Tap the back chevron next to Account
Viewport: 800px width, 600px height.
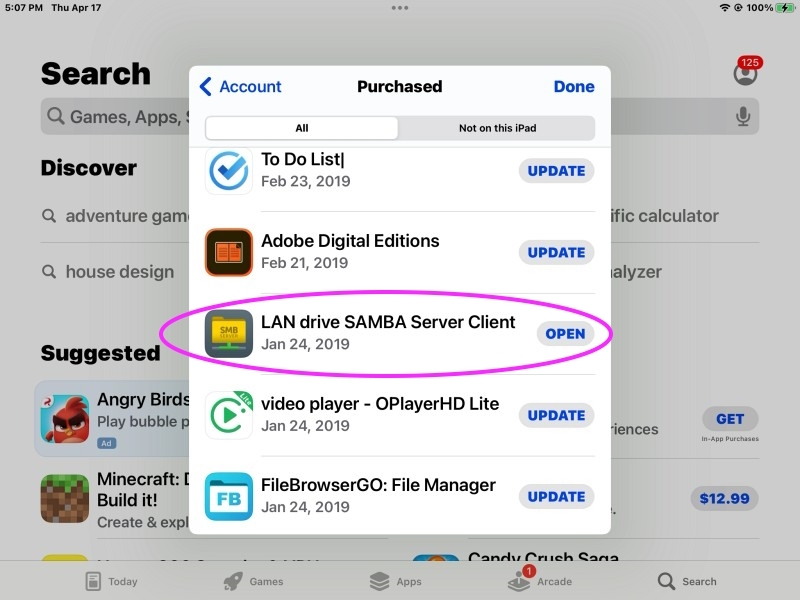click(x=206, y=87)
